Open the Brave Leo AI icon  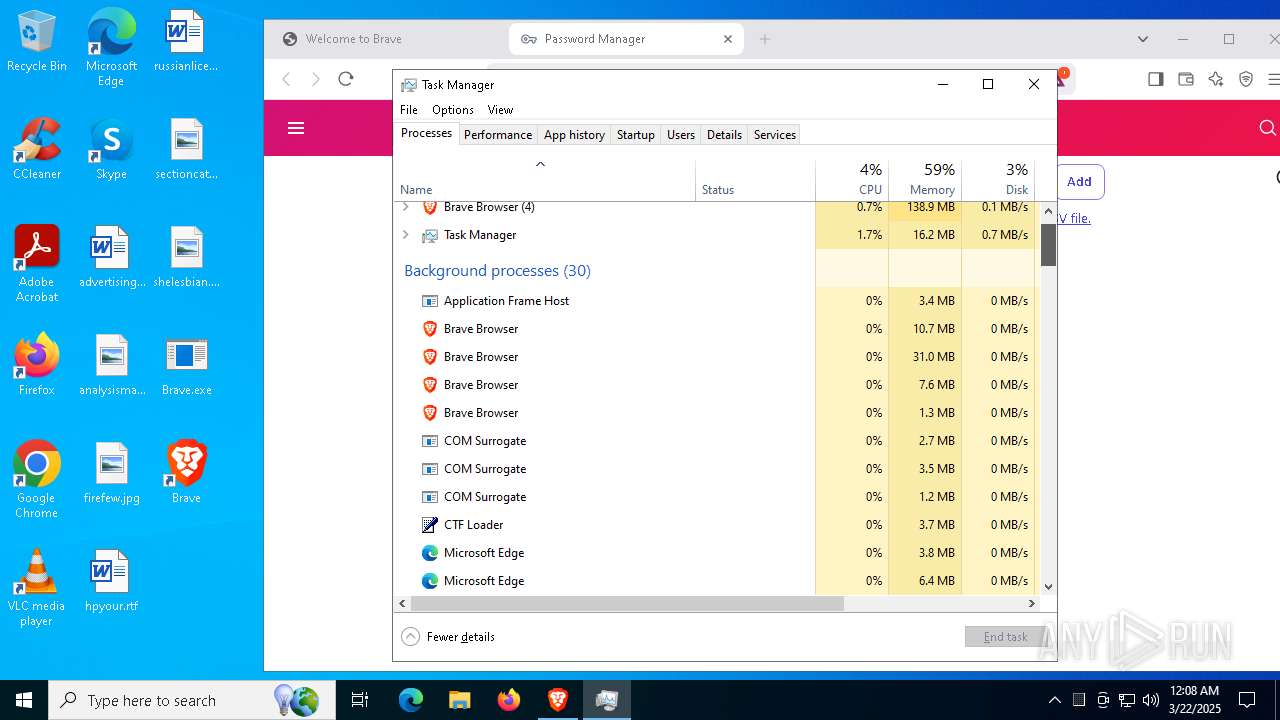(1216, 79)
